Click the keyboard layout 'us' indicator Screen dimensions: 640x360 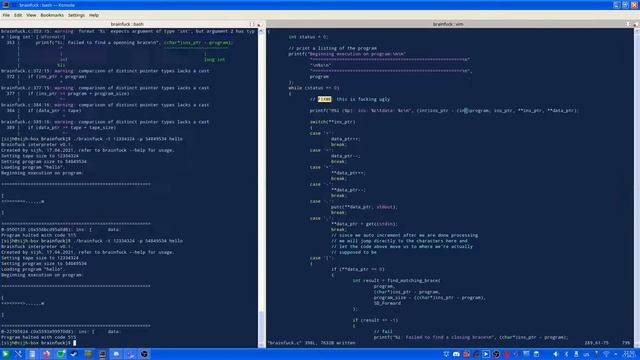[586, 354]
